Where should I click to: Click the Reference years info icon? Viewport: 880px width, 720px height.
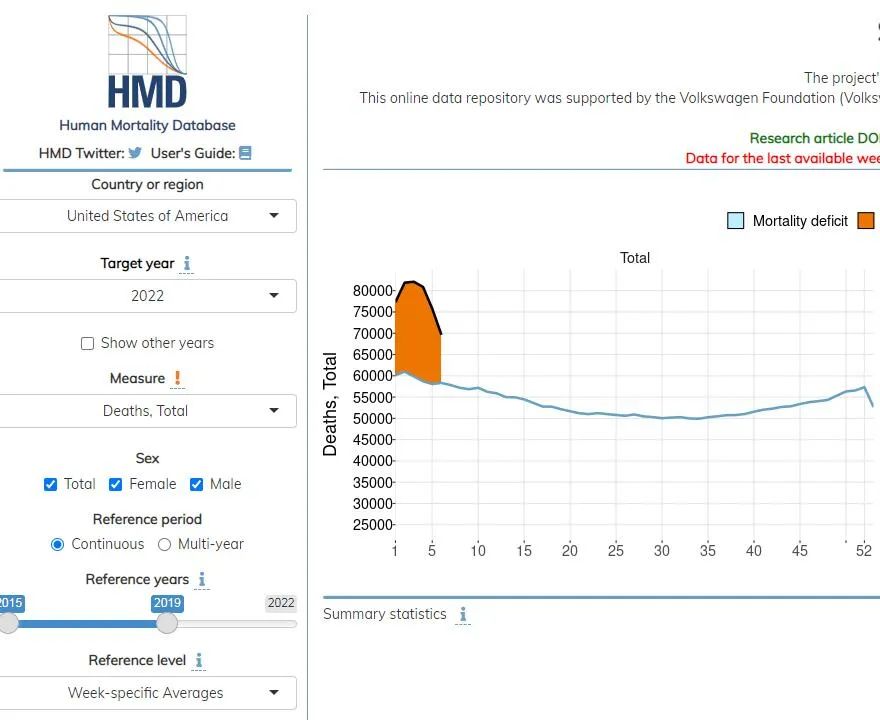tap(202, 580)
